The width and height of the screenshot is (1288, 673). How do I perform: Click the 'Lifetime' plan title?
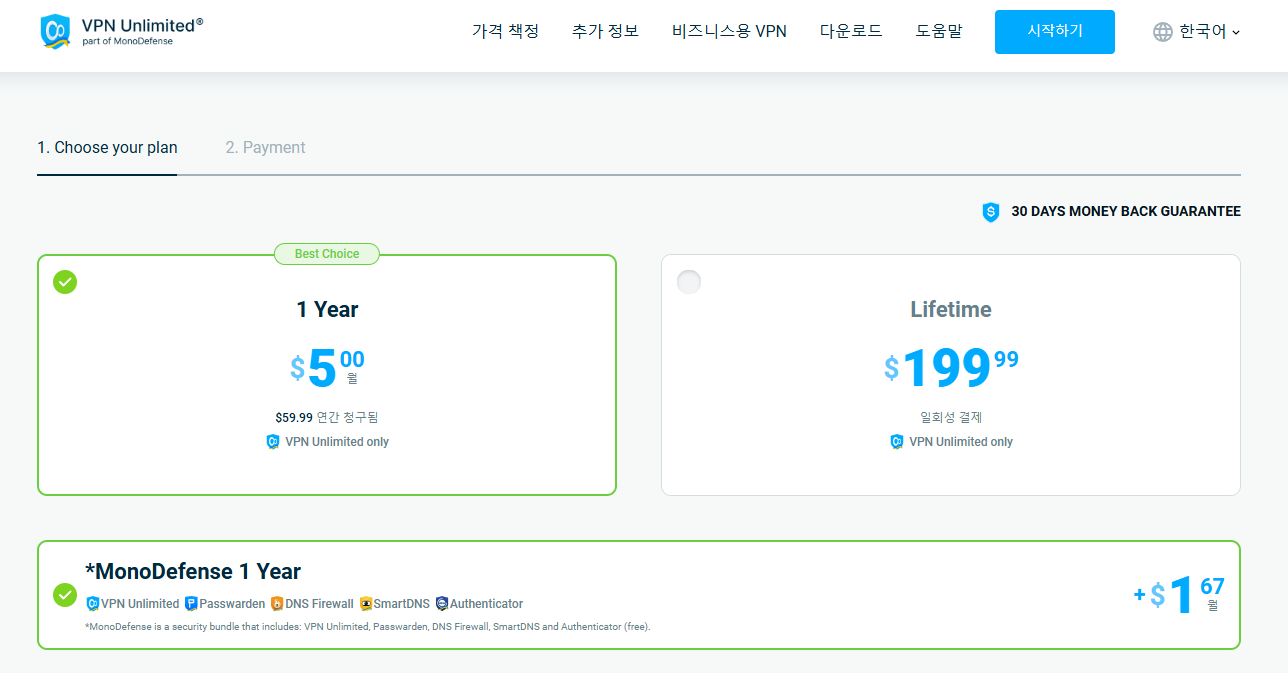click(x=951, y=310)
